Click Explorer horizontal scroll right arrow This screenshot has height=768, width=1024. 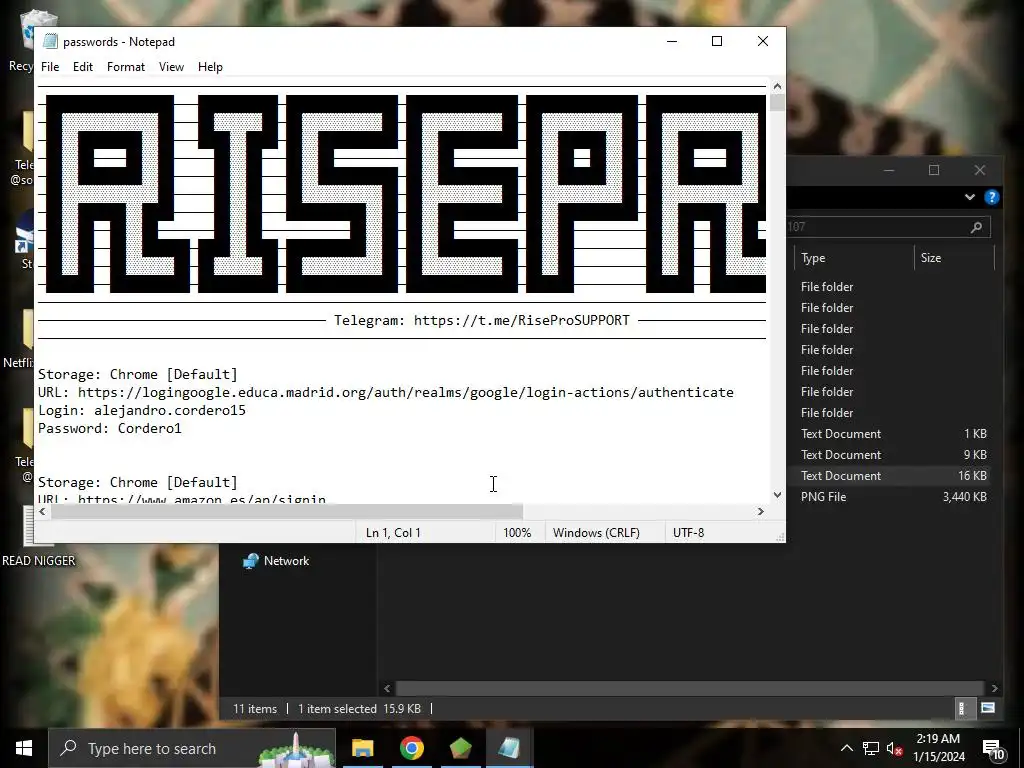994,688
